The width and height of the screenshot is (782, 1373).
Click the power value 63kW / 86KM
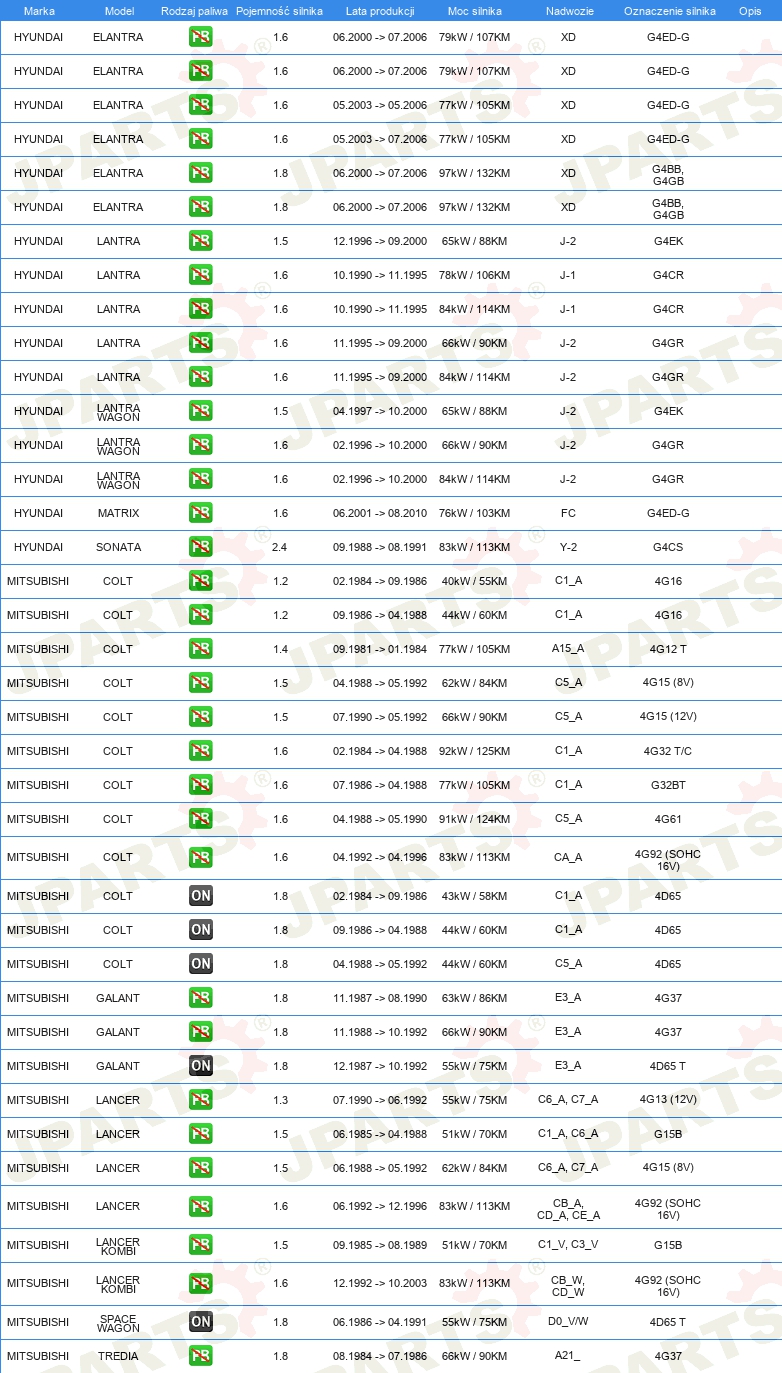[x=474, y=998]
